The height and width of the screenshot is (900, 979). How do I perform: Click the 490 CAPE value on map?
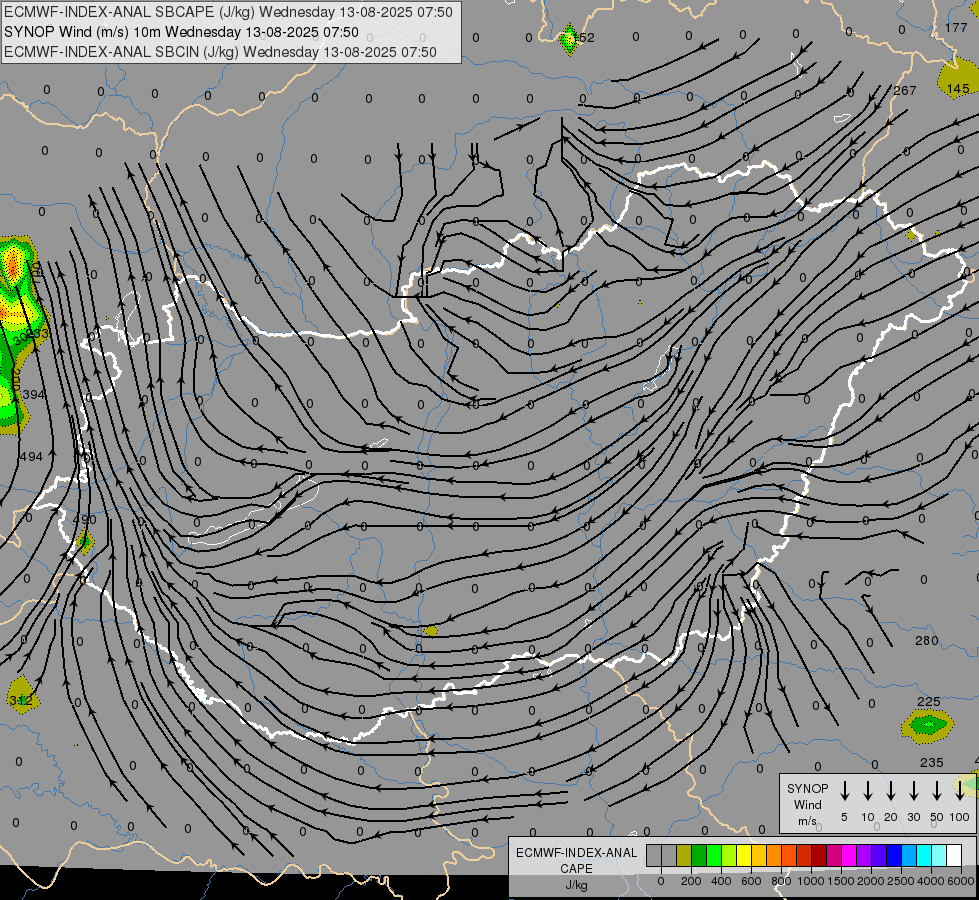click(x=84, y=520)
